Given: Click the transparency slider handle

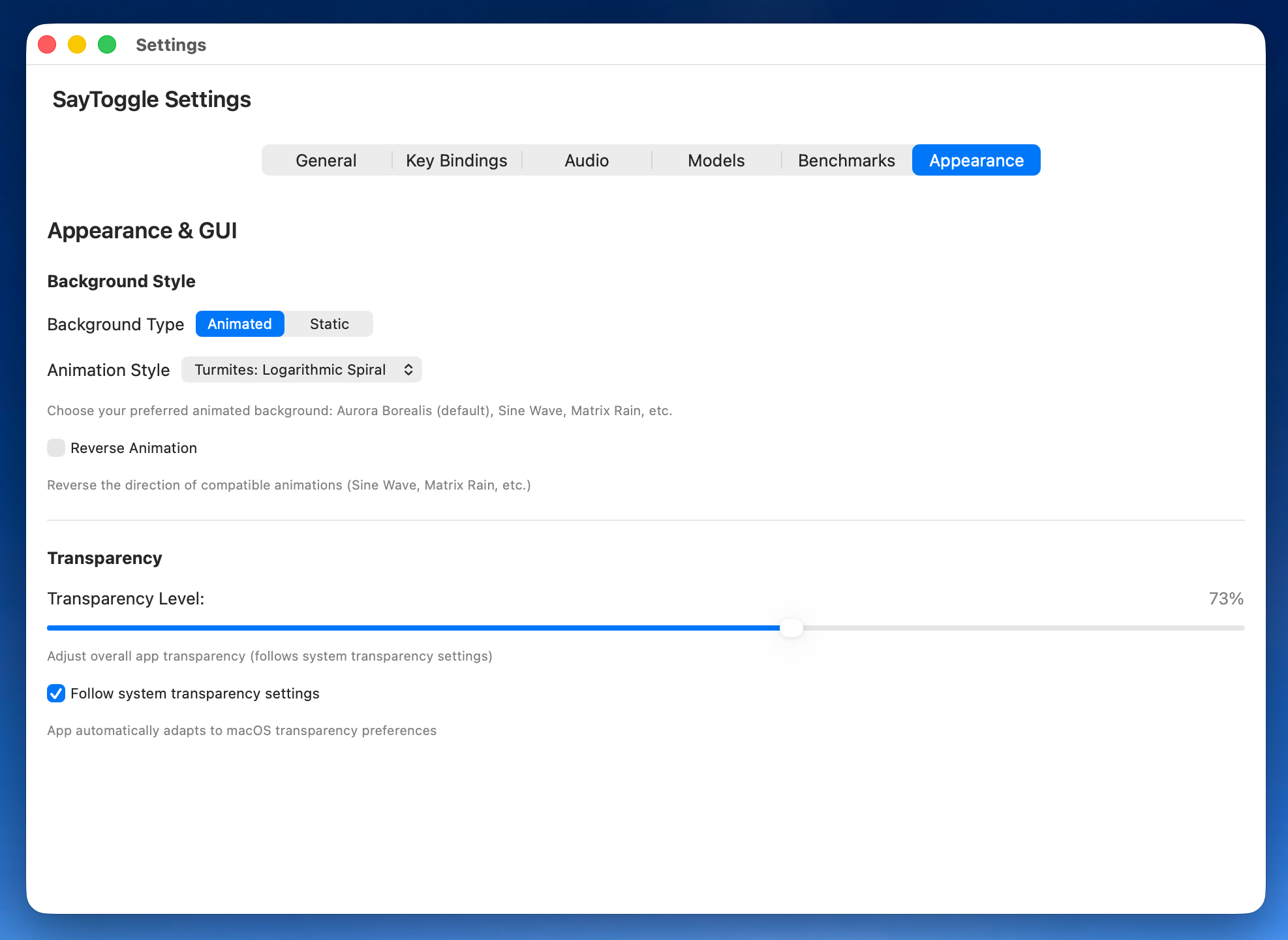Looking at the screenshot, I should (x=791, y=627).
